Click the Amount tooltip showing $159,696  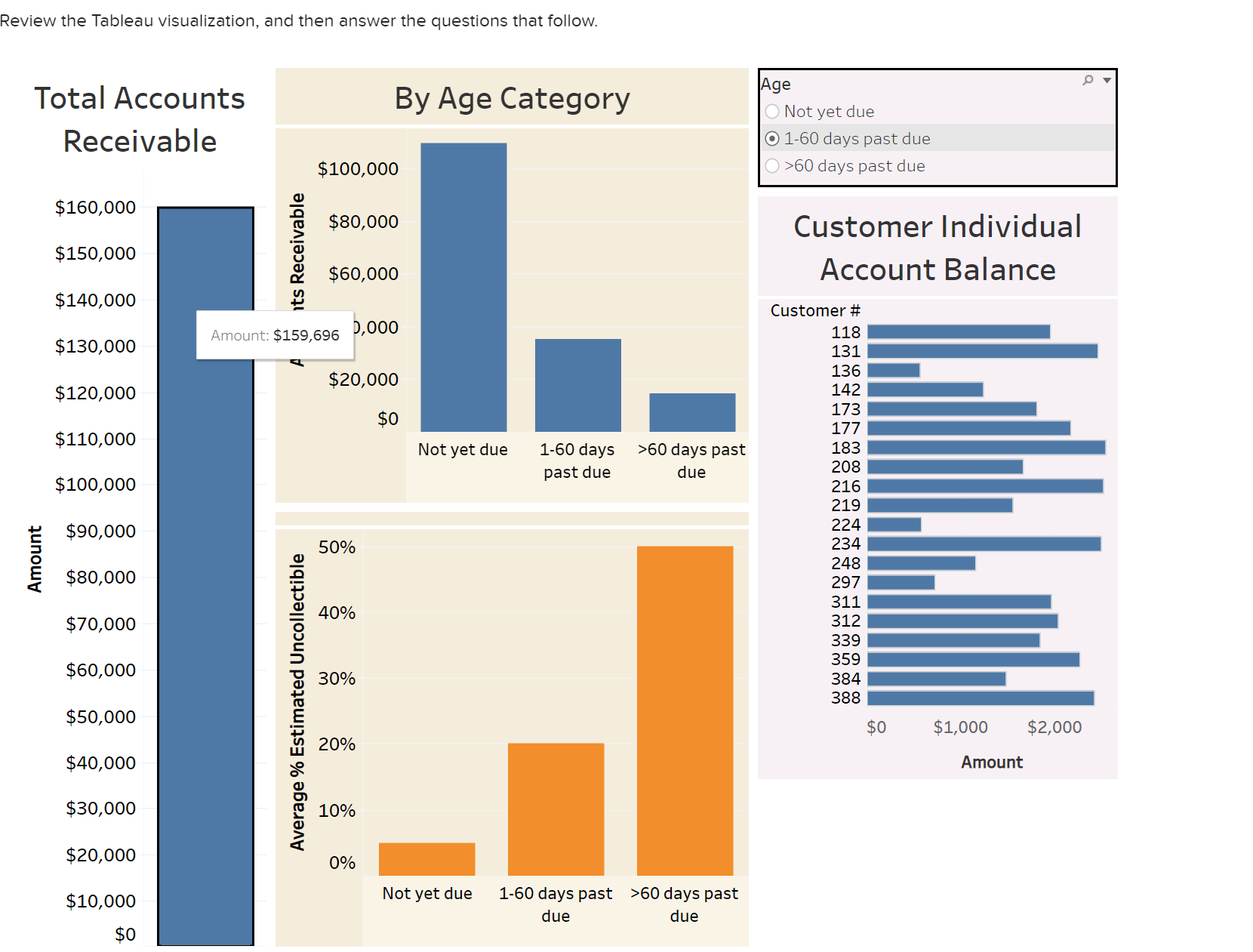click(275, 335)
